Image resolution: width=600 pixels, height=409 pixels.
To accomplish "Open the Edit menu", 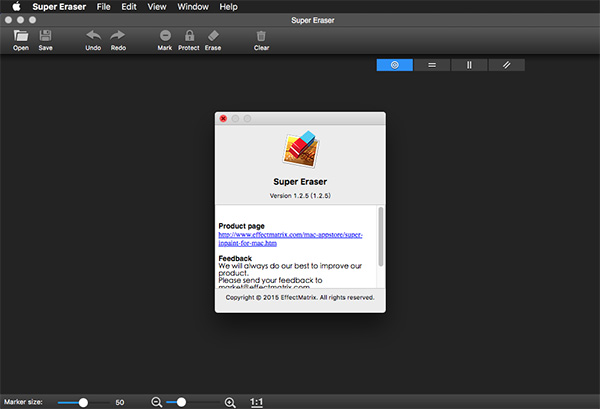I will coord(129,7).
